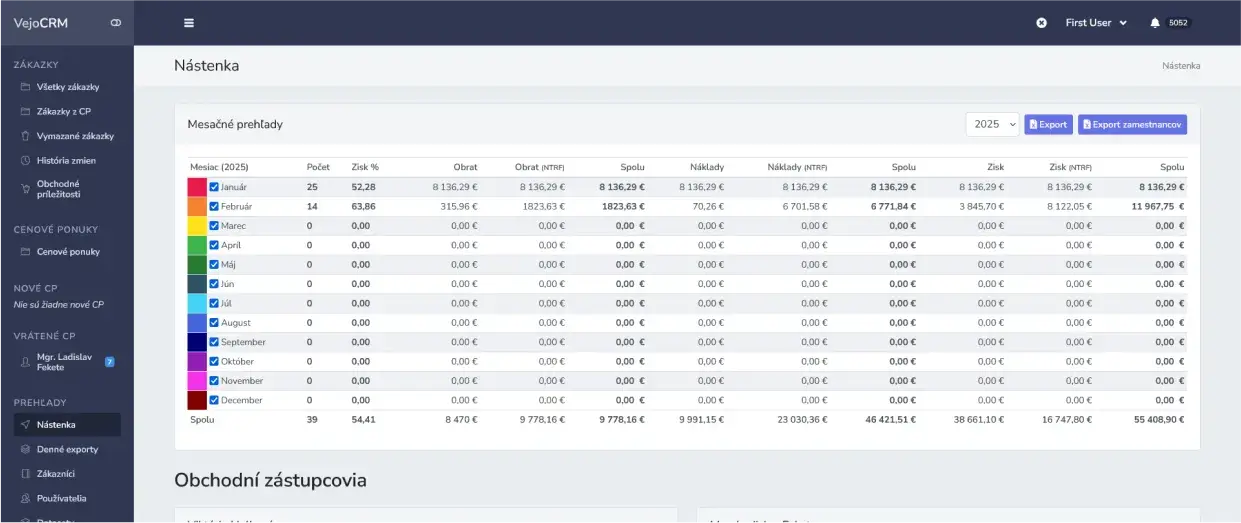This screenshot has width=1241, height=523.
Task: Click the close circle icon near First User
Action: click(x=1041, y=23)
